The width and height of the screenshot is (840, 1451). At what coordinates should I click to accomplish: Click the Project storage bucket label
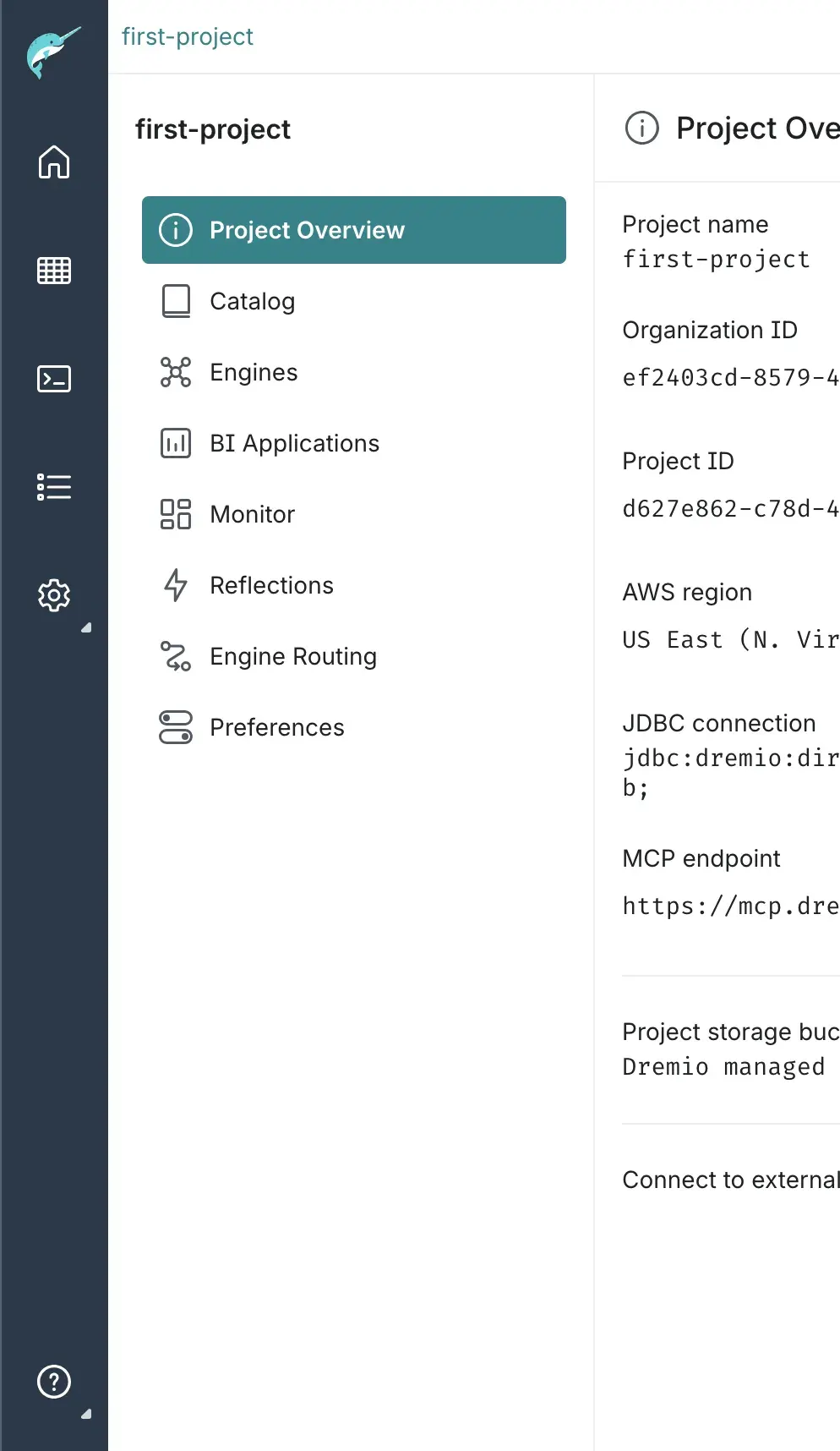pyautogui.click(x=731, y=1032)
